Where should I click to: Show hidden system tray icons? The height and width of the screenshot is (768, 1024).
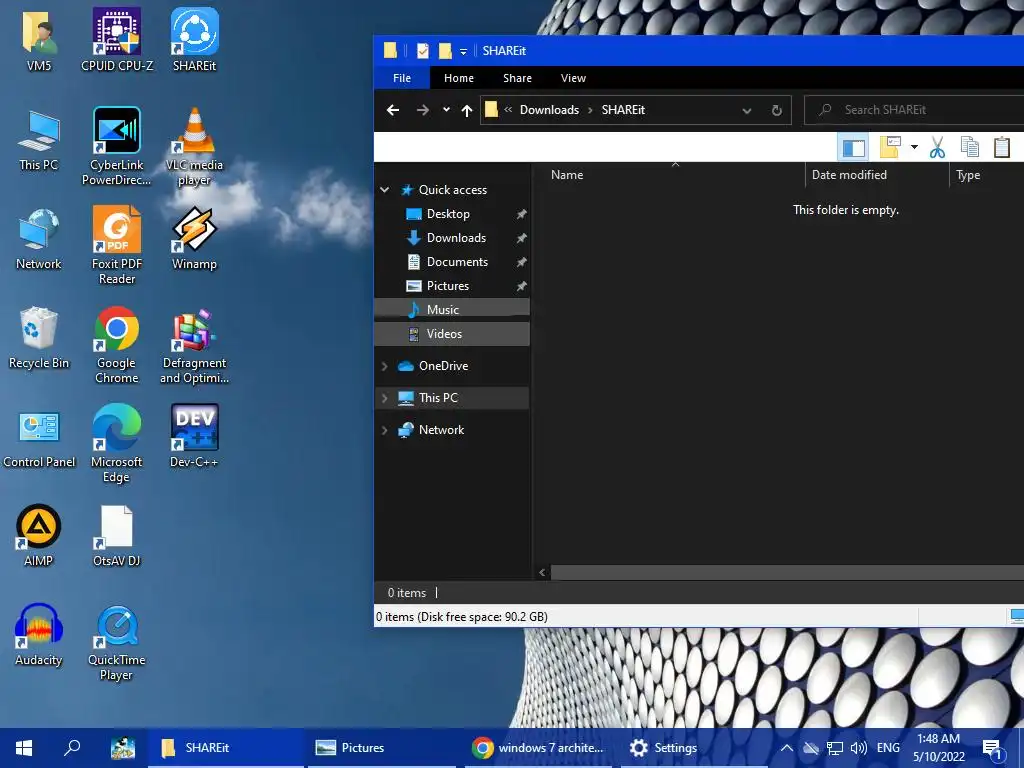pyautogui.click(x=787, y=748)
